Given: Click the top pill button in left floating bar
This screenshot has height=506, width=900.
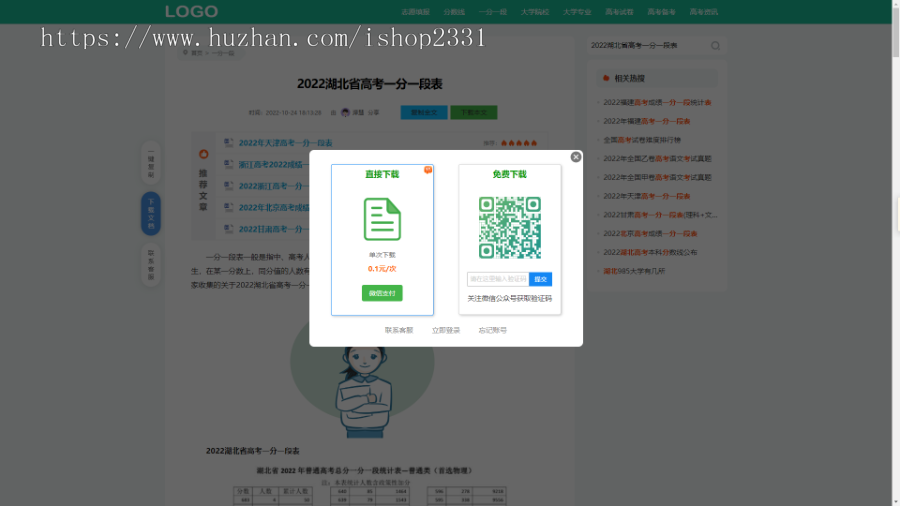Looking at the screenshot, I should coord(151,163).
